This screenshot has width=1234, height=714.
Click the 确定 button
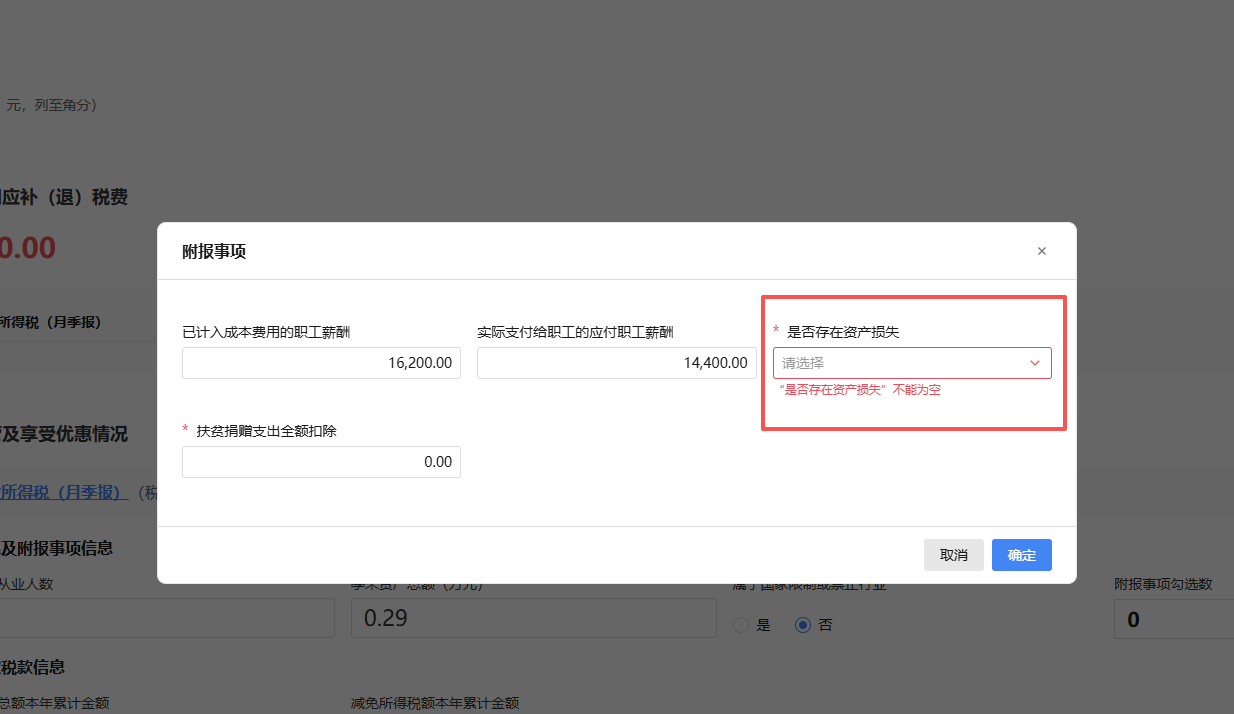(x=1021, y=555)
